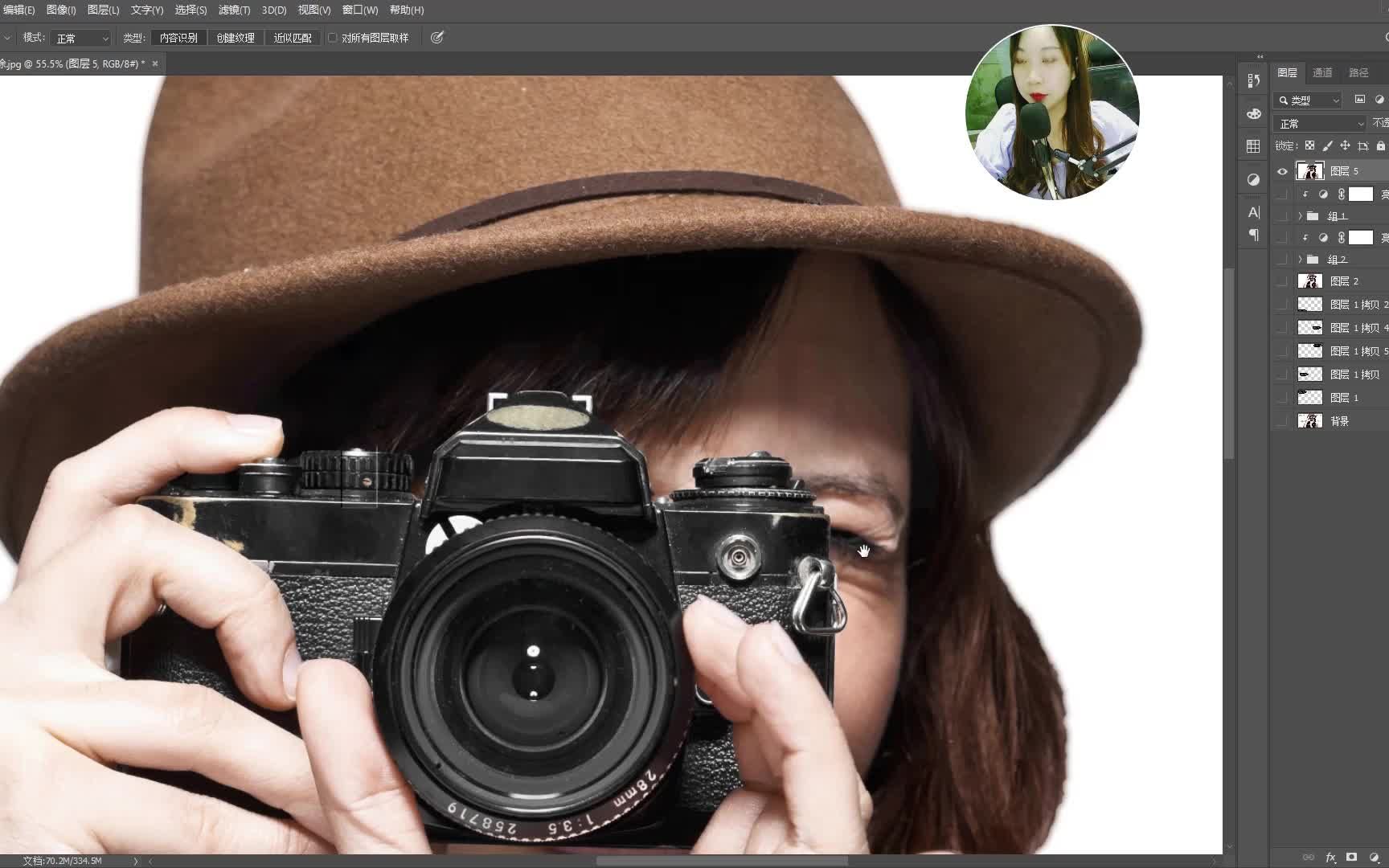Viewport: 1389px width, 868px height.
Task: Open status bar info arrow
Action: 135,861
